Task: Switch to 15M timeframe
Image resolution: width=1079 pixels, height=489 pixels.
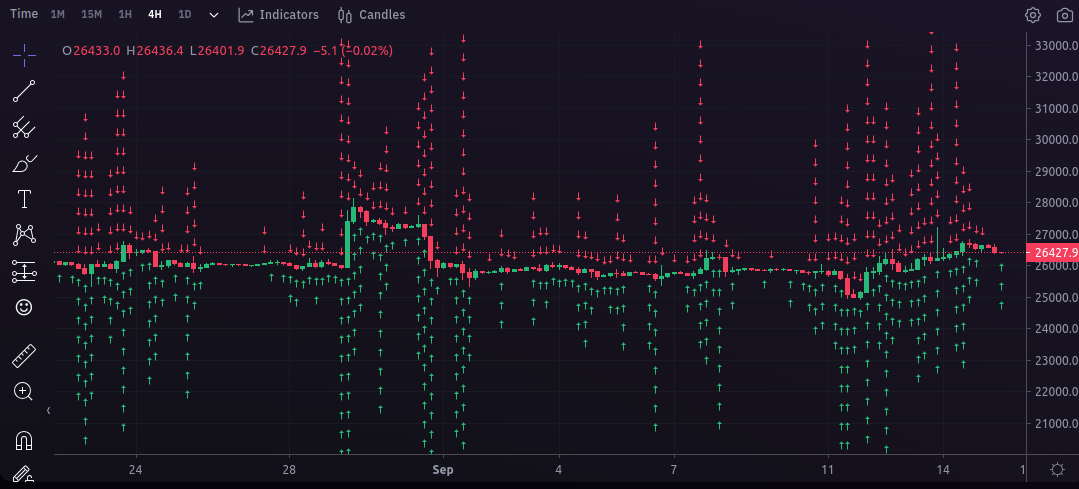Action: [x=92, y=14]
